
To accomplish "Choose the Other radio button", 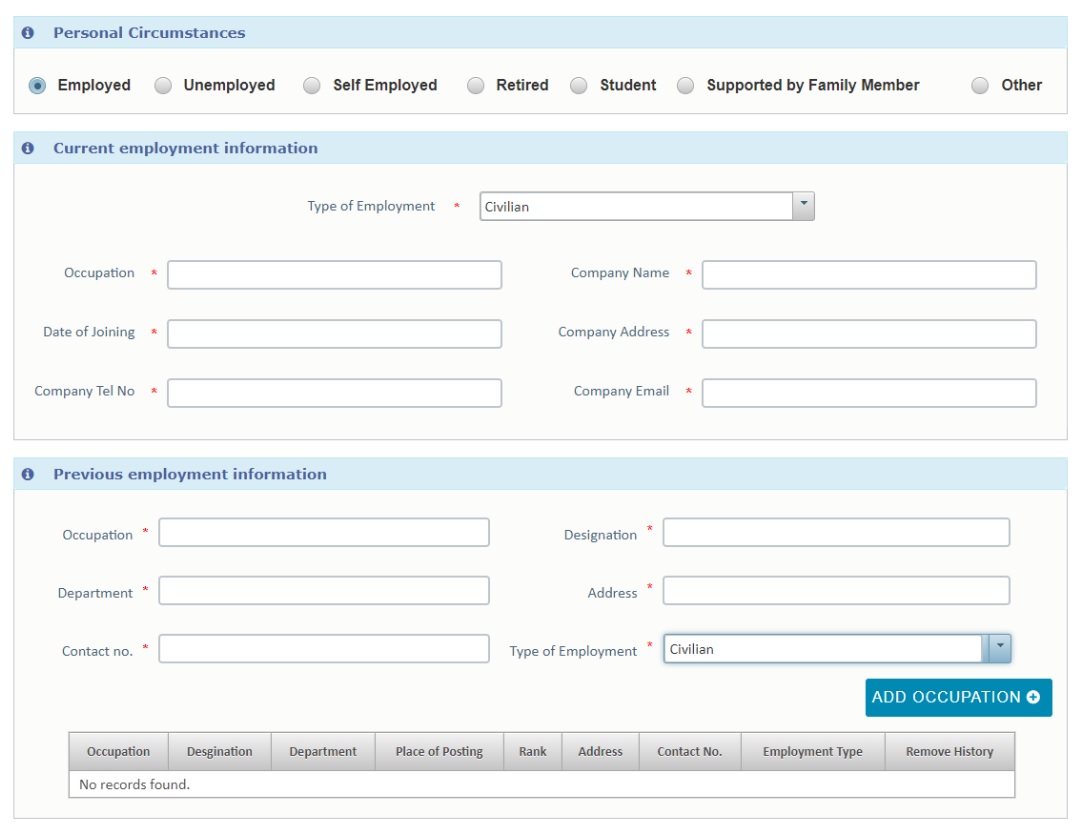I will pyautogui.click(x=980, y=85).
